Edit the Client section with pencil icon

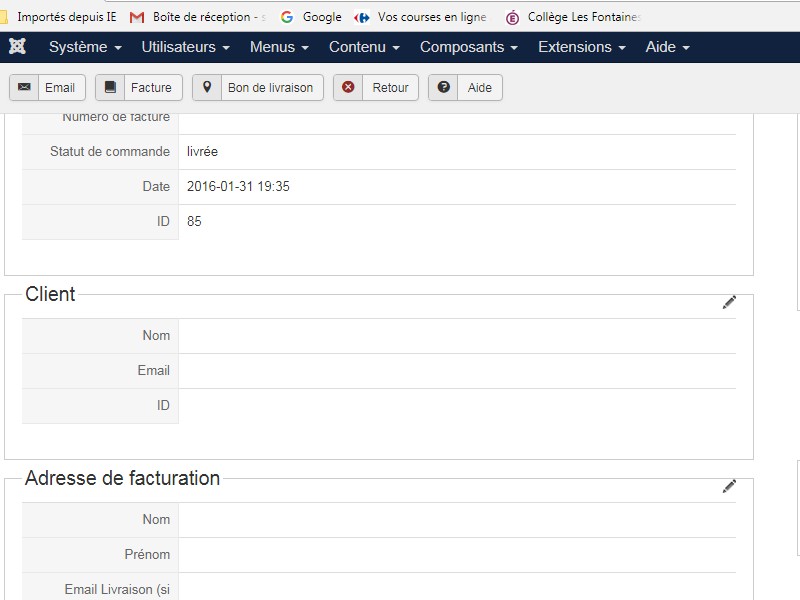[x=729, y=302]
